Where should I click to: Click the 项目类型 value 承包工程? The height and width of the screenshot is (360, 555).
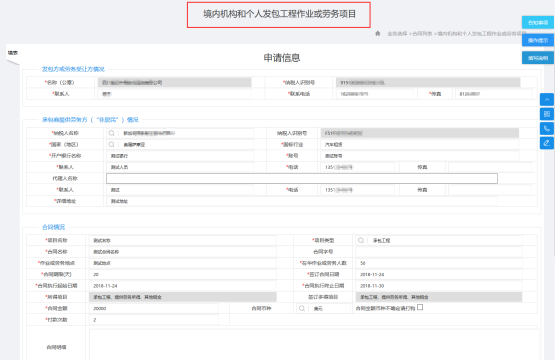[382, 240]
